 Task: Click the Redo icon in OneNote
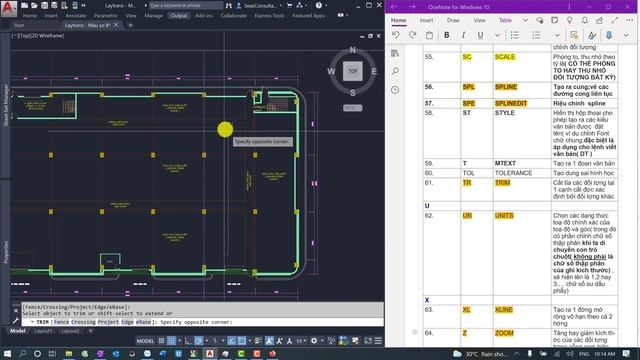pyautogui.click(x=413, y=35)
